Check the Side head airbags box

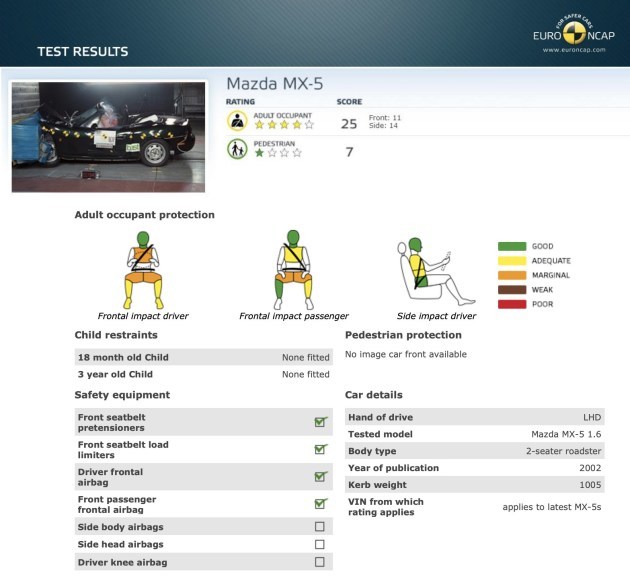(320, 544)
